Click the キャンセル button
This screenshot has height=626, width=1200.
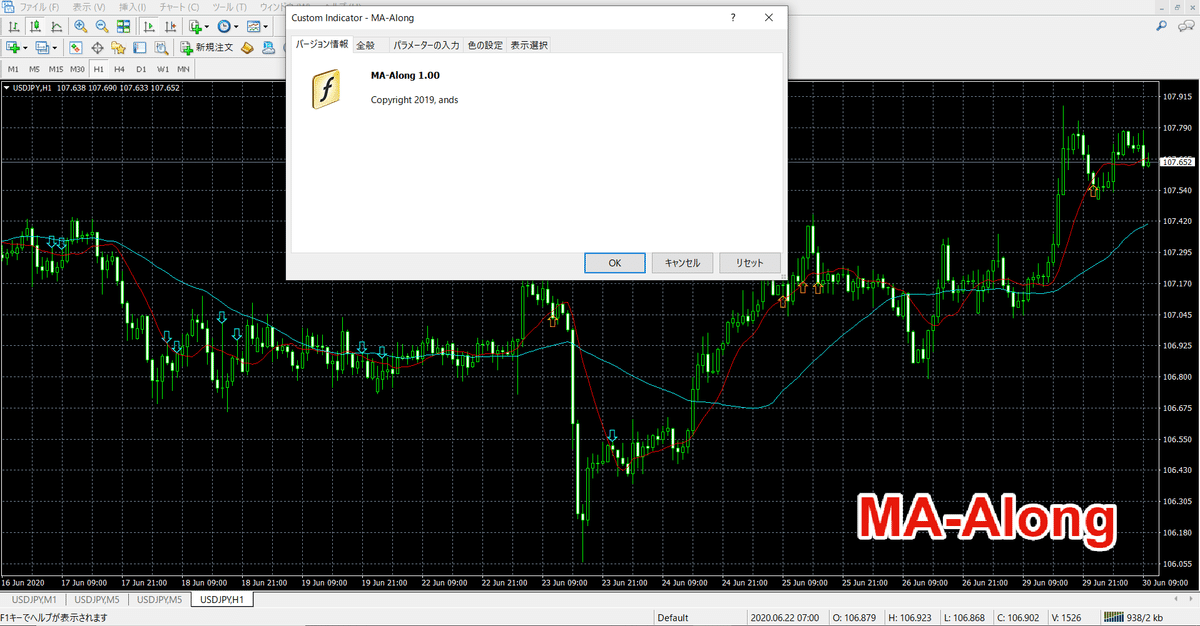point(682,263)
